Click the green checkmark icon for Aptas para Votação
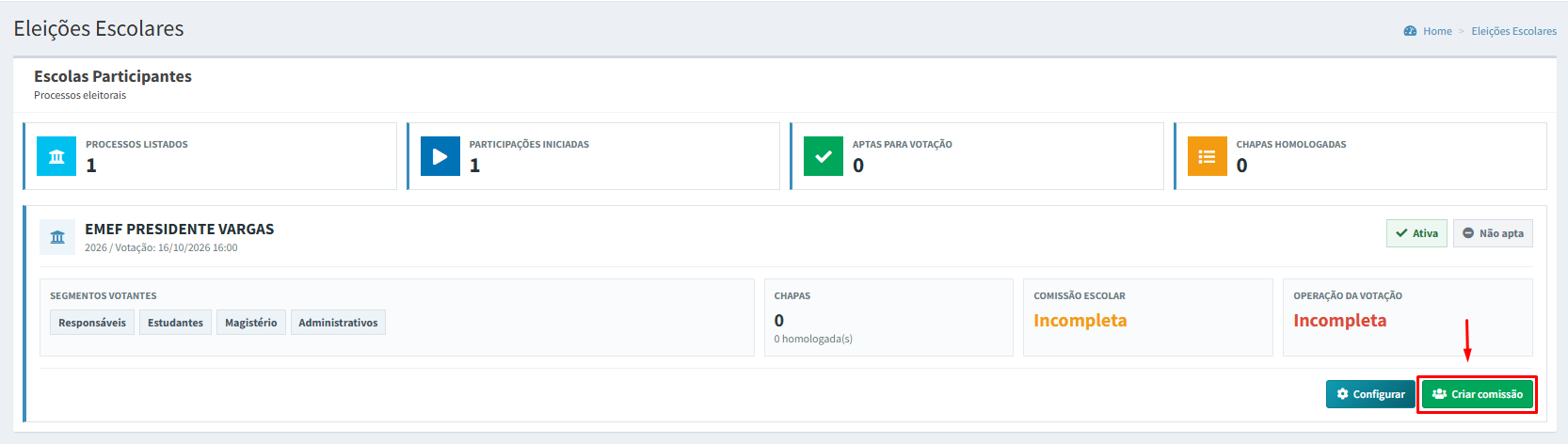The height and width of the screenshot is (444, 1568). click(824, 156)
